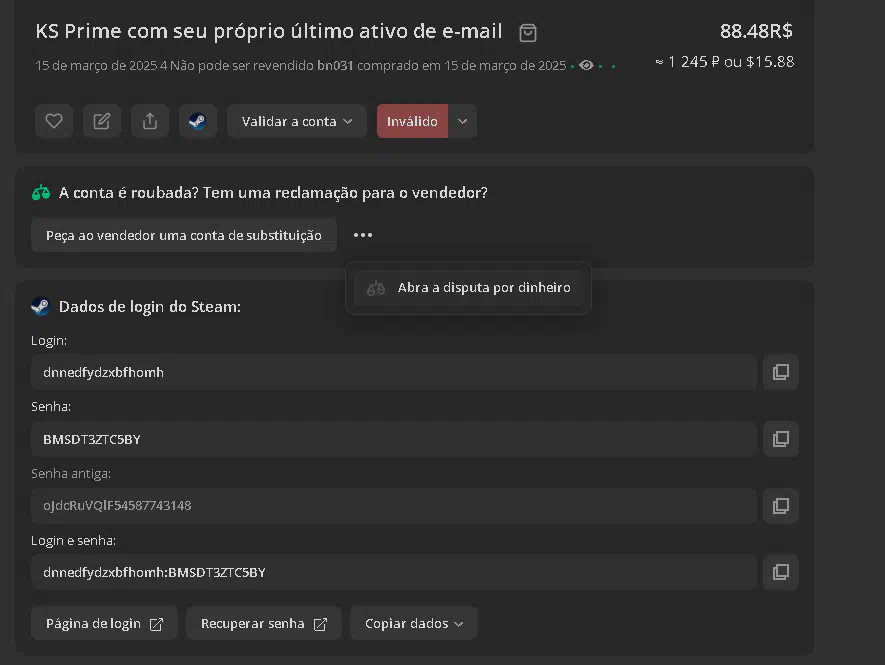This screenshot has height=665, width=885.
Task: Expand the Validar a conta dropdown
Action: 297,121
